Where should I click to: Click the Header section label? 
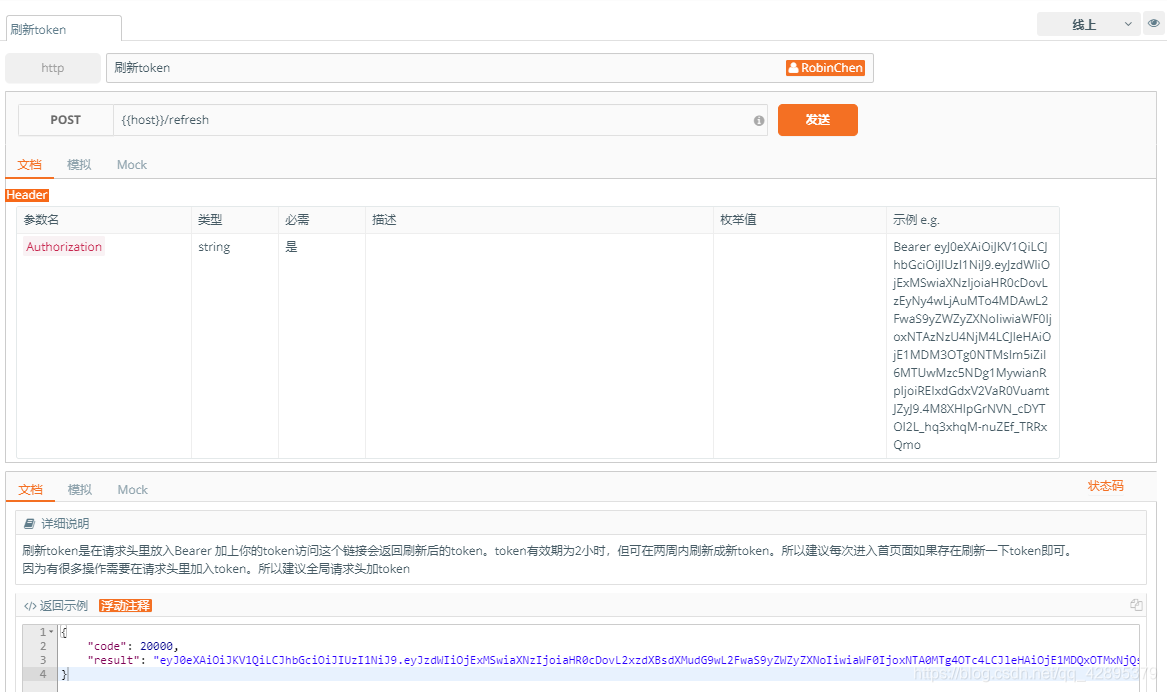26,195
